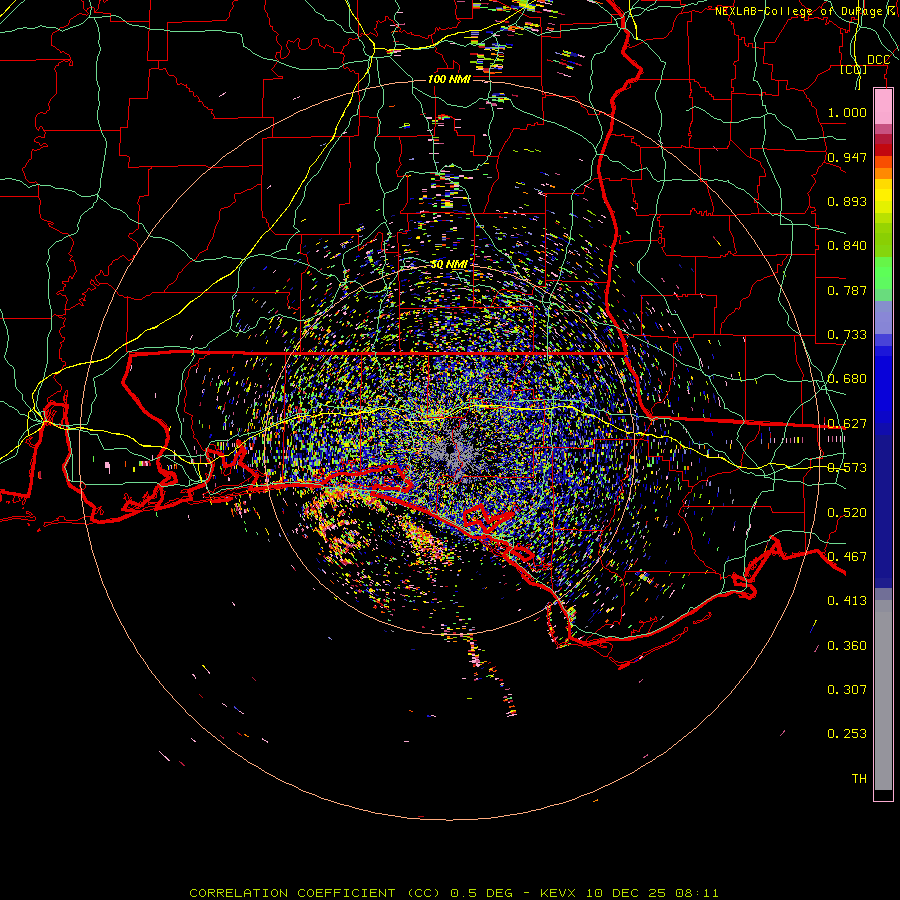900x900 pixels.
Task: Click the NEXLAB-College of DuPage credit text
Action: pos(806,11)
